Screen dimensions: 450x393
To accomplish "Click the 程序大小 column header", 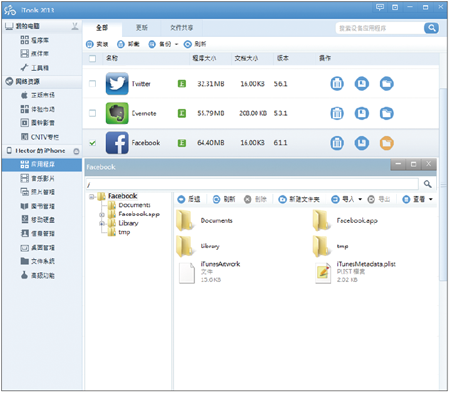I will click(204, 58).
